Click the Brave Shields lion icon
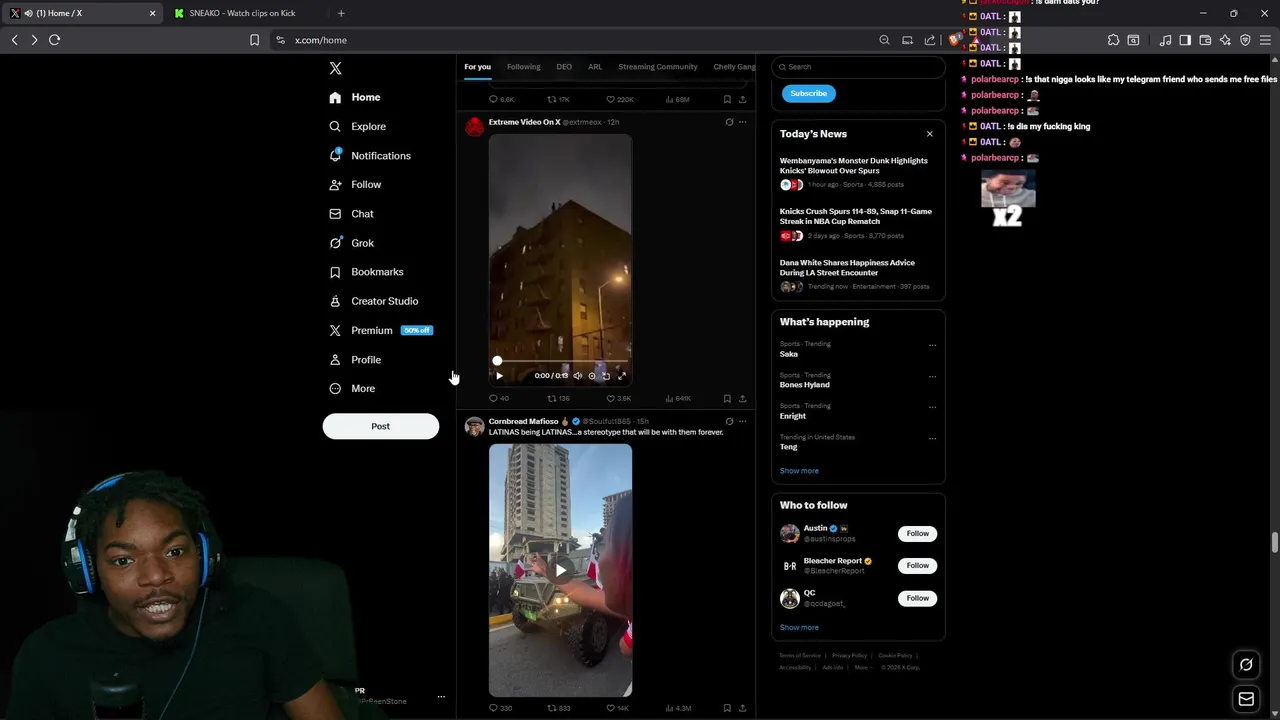Image resolution: width=1280 pixels, height=720 pixels. (954, 40)
